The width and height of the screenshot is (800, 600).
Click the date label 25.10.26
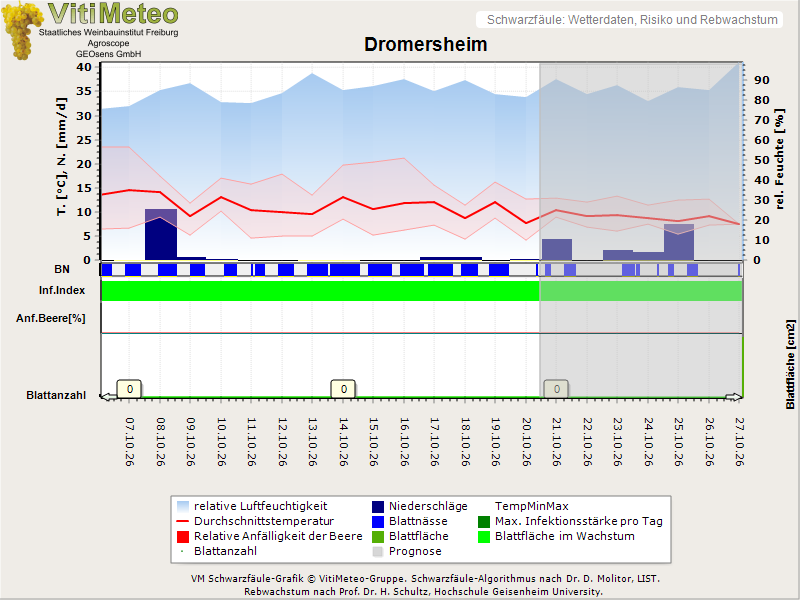point(678,442)
